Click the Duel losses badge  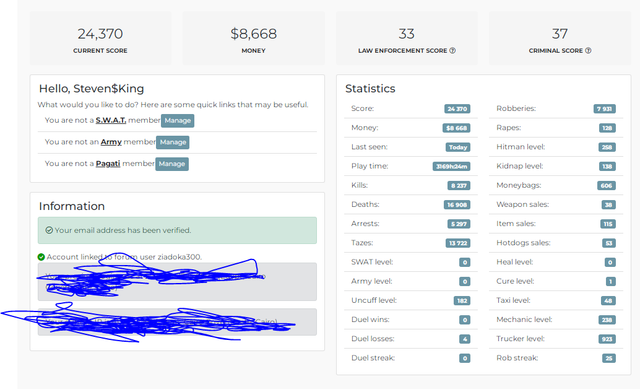pyautogui.click(x=465, y=339)
